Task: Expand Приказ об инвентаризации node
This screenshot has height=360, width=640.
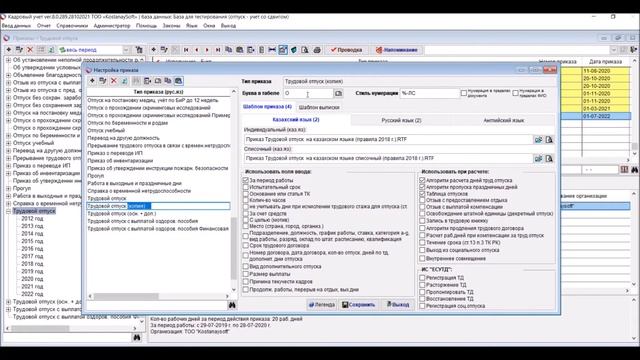Action: [x=9, y=173]
